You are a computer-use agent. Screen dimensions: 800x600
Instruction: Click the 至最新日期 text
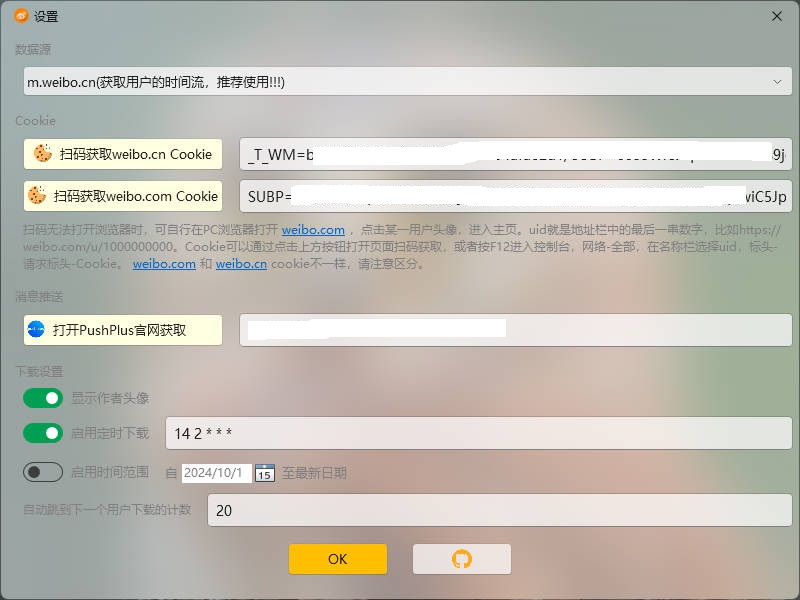point(314,473)
